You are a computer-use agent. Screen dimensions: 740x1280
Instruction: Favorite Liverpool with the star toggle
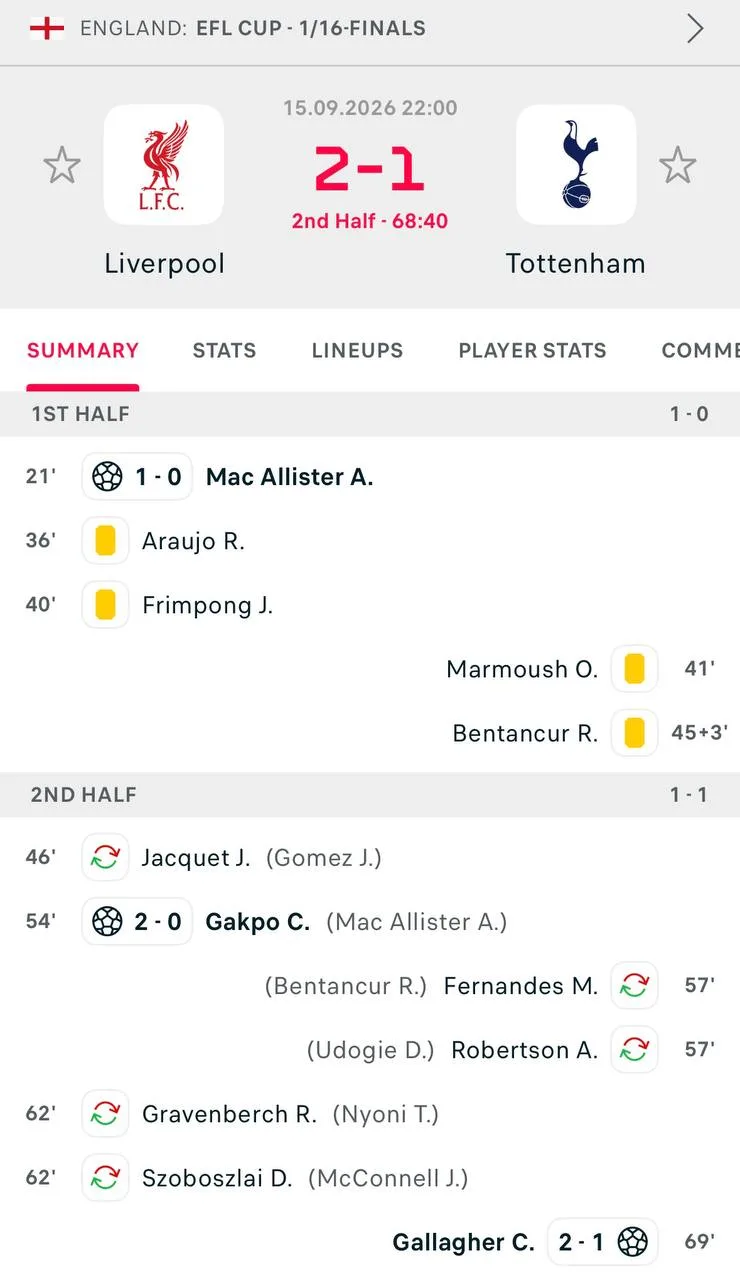coord(62,165)
